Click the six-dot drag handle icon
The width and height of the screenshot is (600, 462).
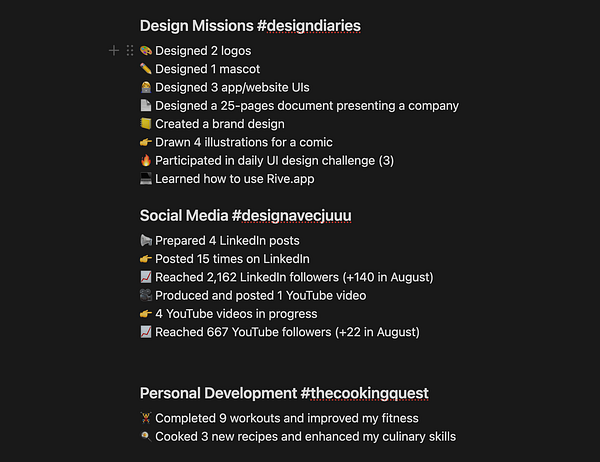tap(130, 50)
